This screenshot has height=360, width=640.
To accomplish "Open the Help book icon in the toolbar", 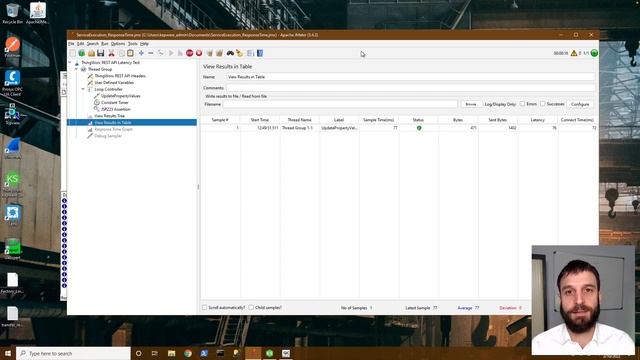I will [260, 53].
